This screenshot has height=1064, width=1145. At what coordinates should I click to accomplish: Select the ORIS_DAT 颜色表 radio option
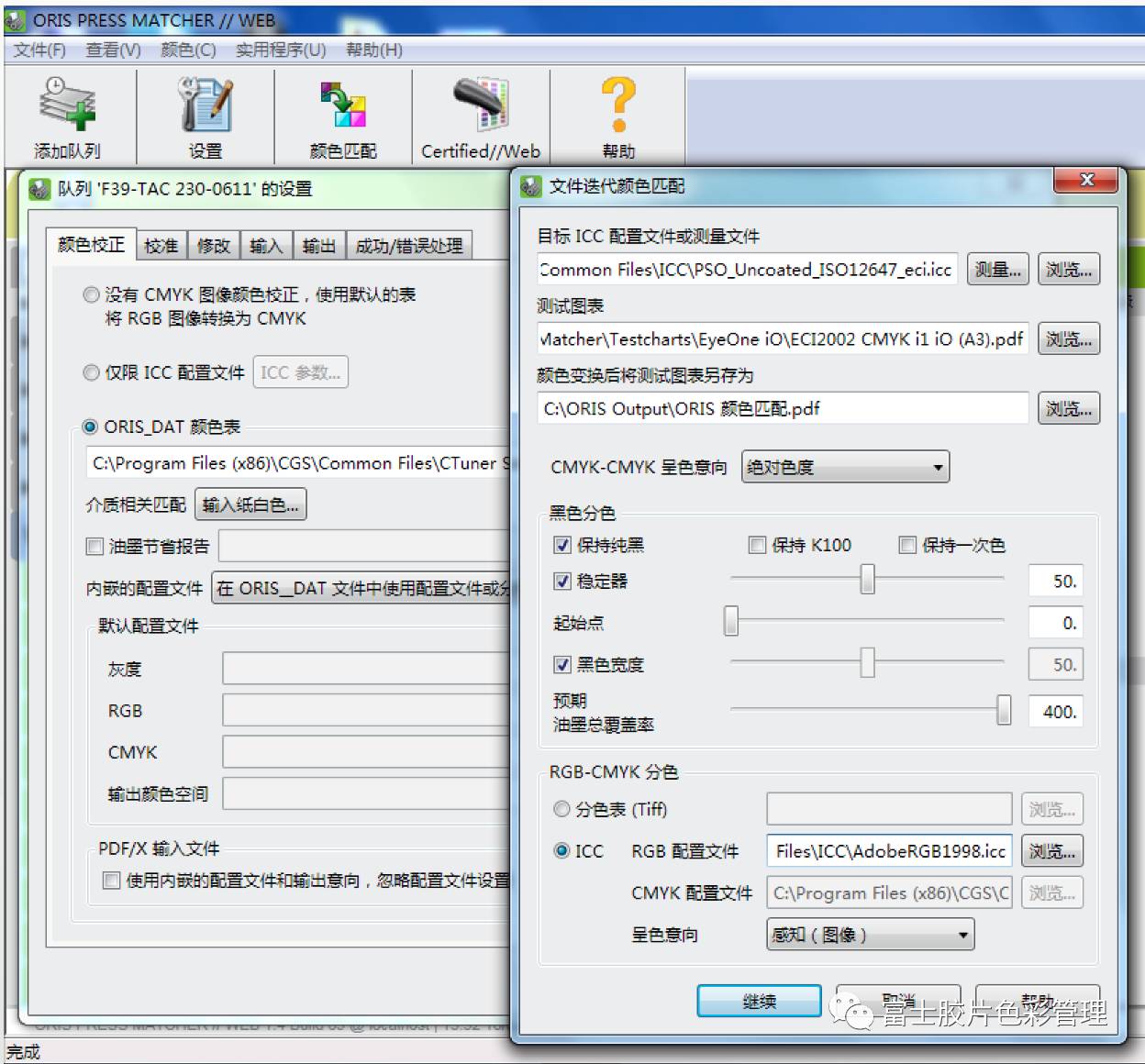[91, 427]
